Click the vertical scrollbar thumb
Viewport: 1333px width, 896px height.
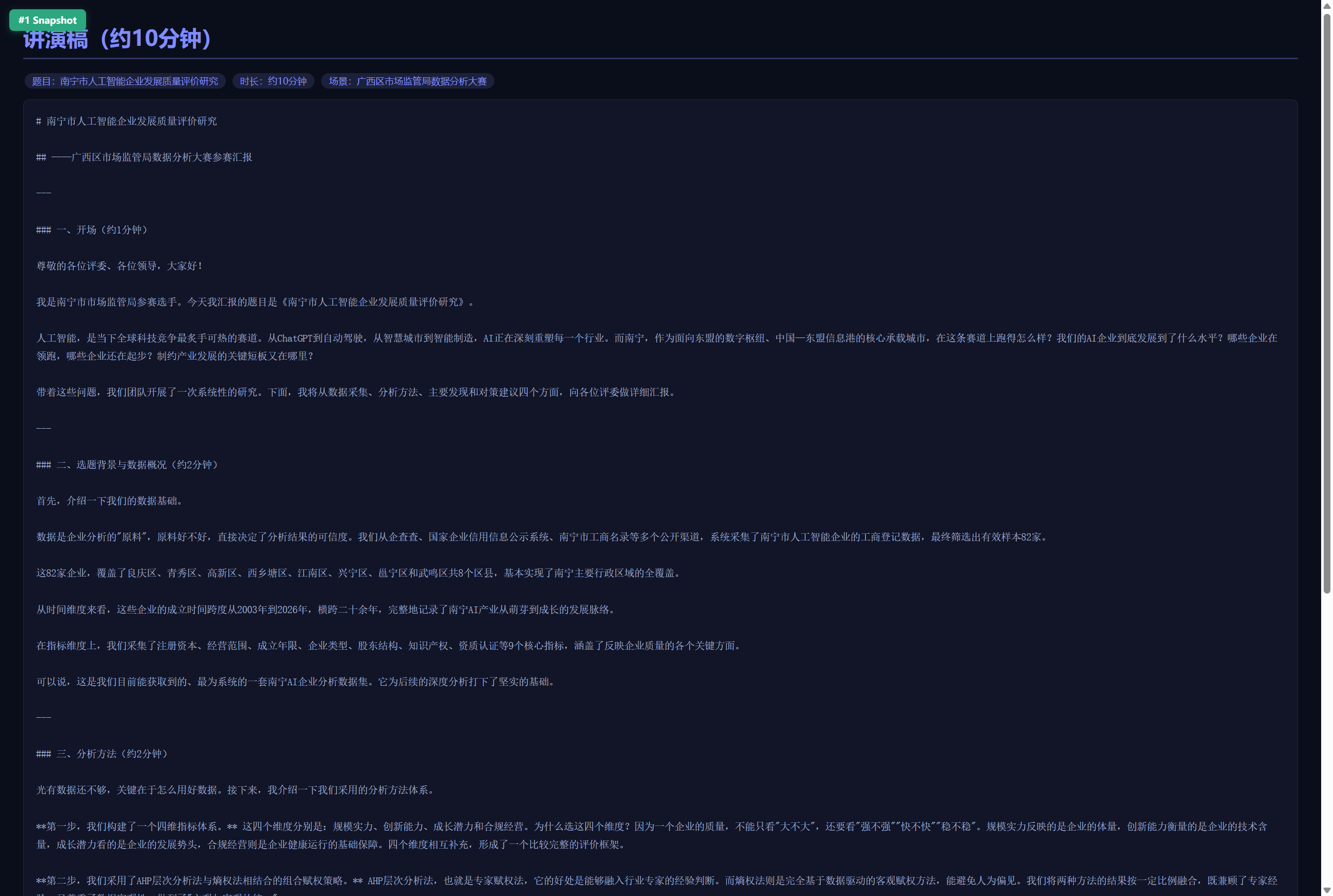point(1327,303)
